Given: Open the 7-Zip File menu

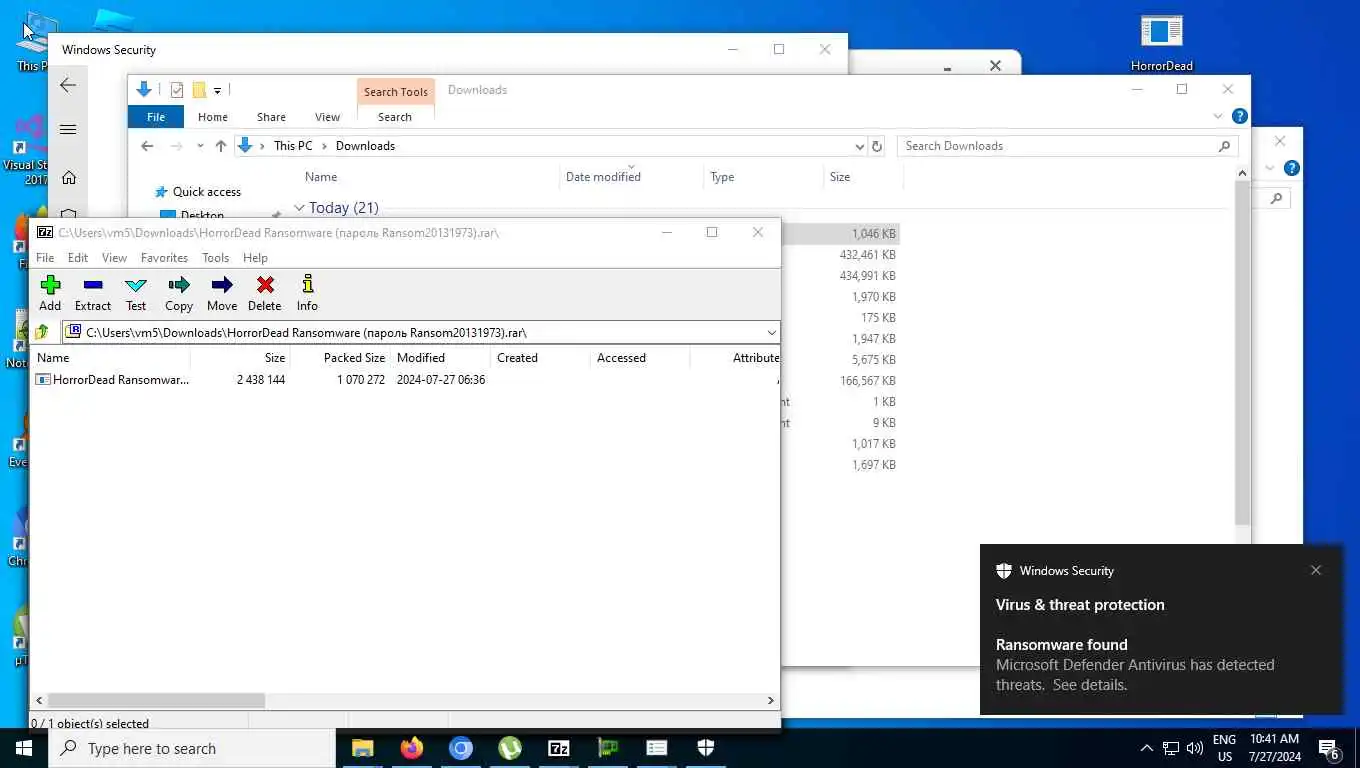Looking at the screenshot, I should (x=45, y=258).
